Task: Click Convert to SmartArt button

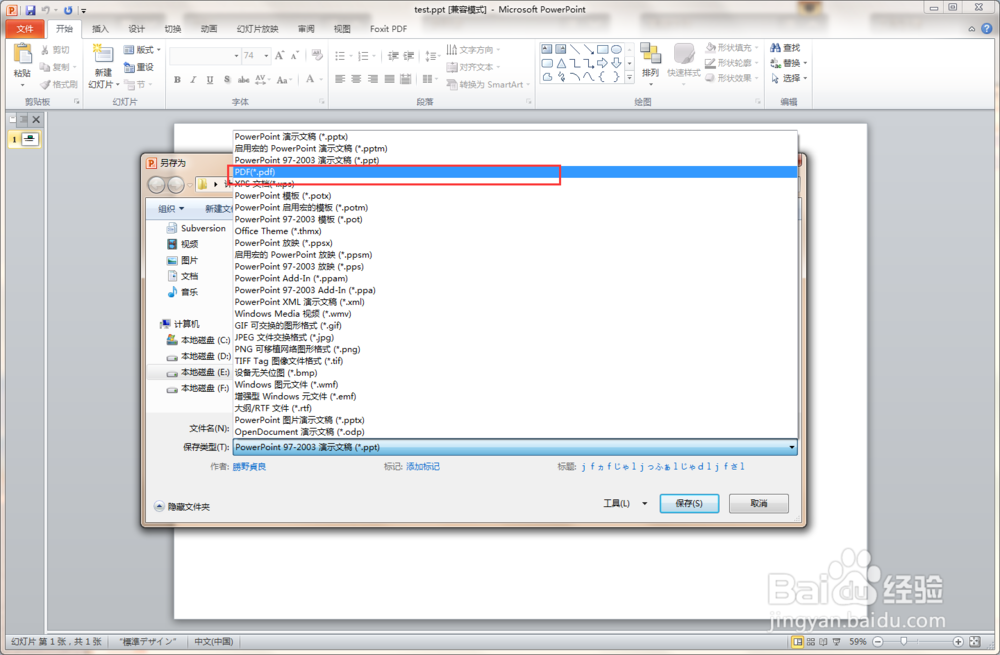Action: point(489,84)
